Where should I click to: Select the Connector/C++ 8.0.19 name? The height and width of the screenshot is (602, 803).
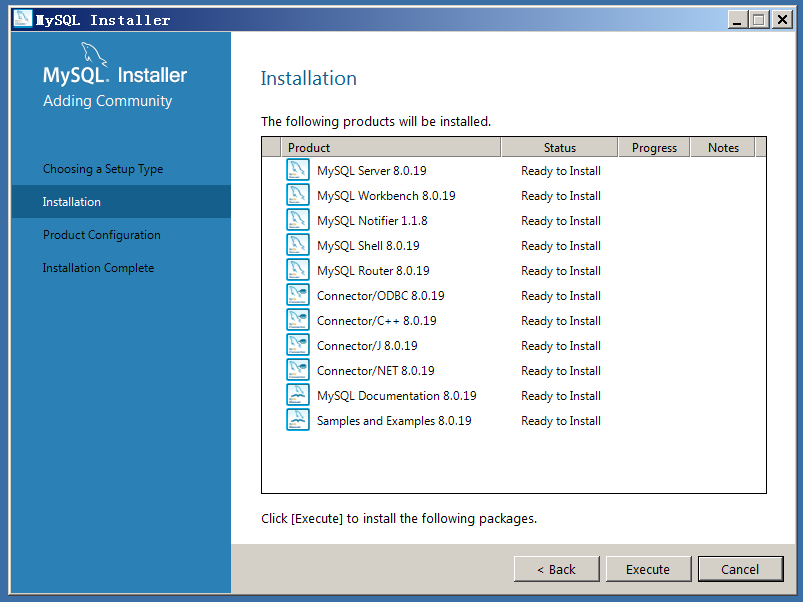click(377, 321)
